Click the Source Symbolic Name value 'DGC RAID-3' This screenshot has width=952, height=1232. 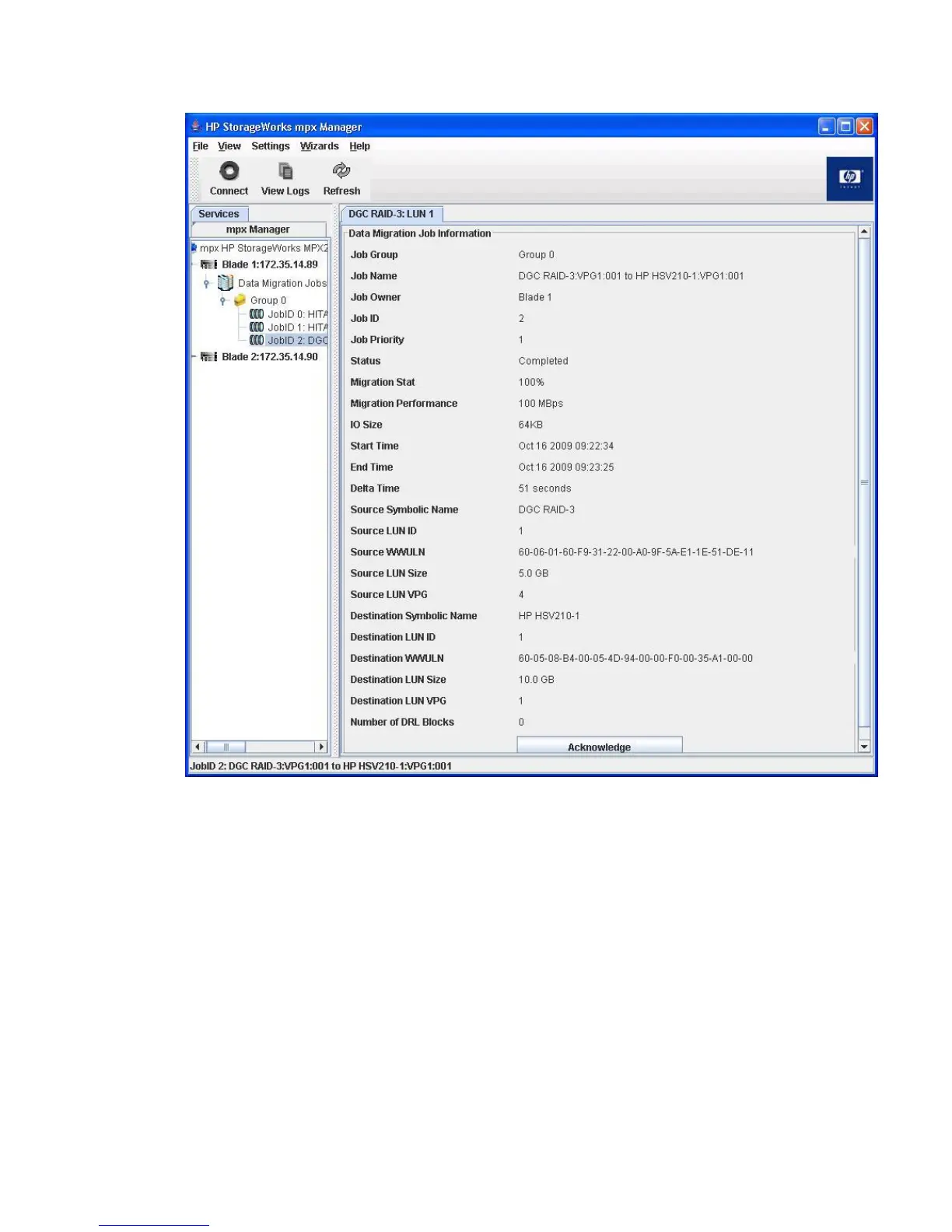click(547, 510)
